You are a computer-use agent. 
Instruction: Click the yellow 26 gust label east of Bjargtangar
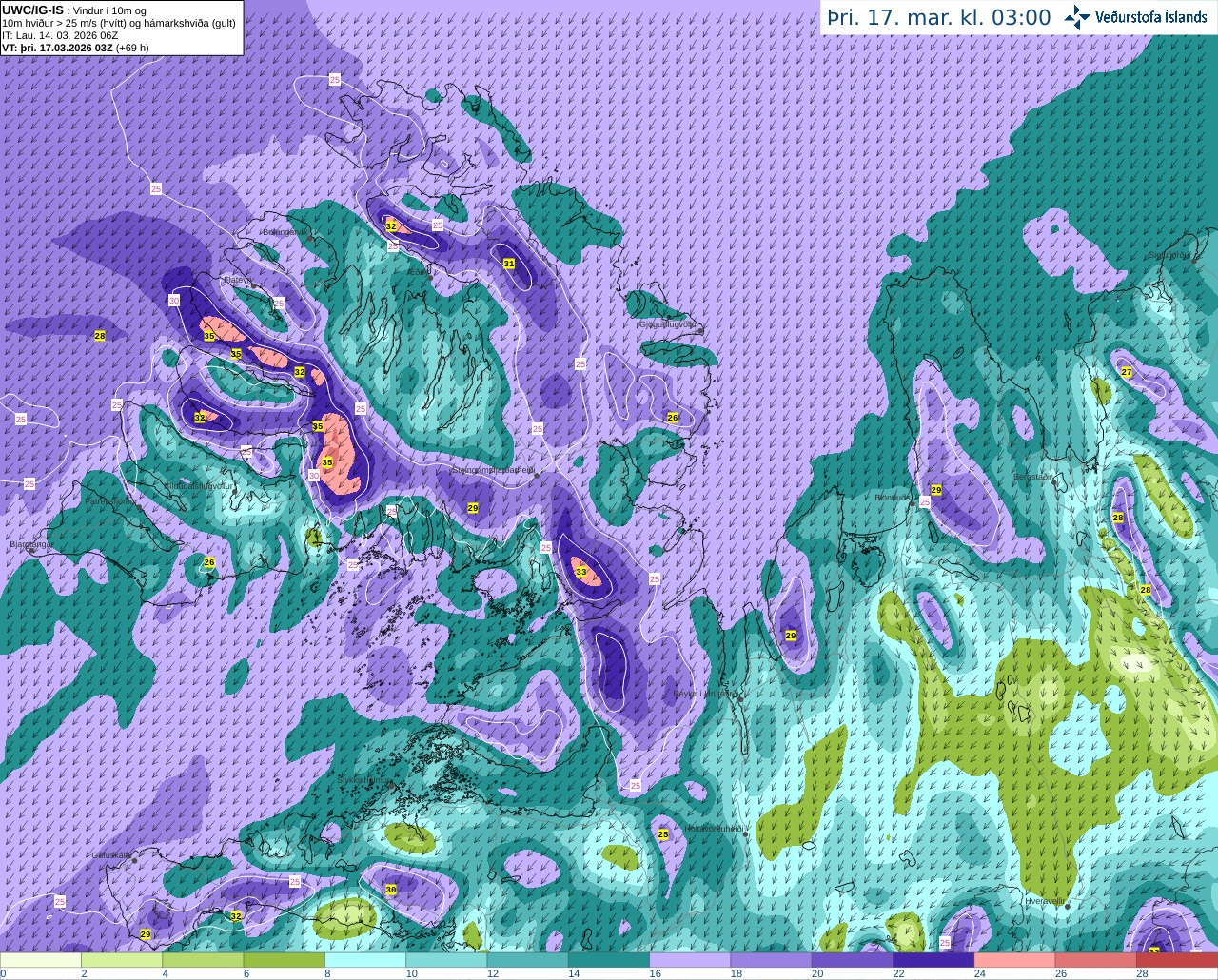(x=209, y=562)
